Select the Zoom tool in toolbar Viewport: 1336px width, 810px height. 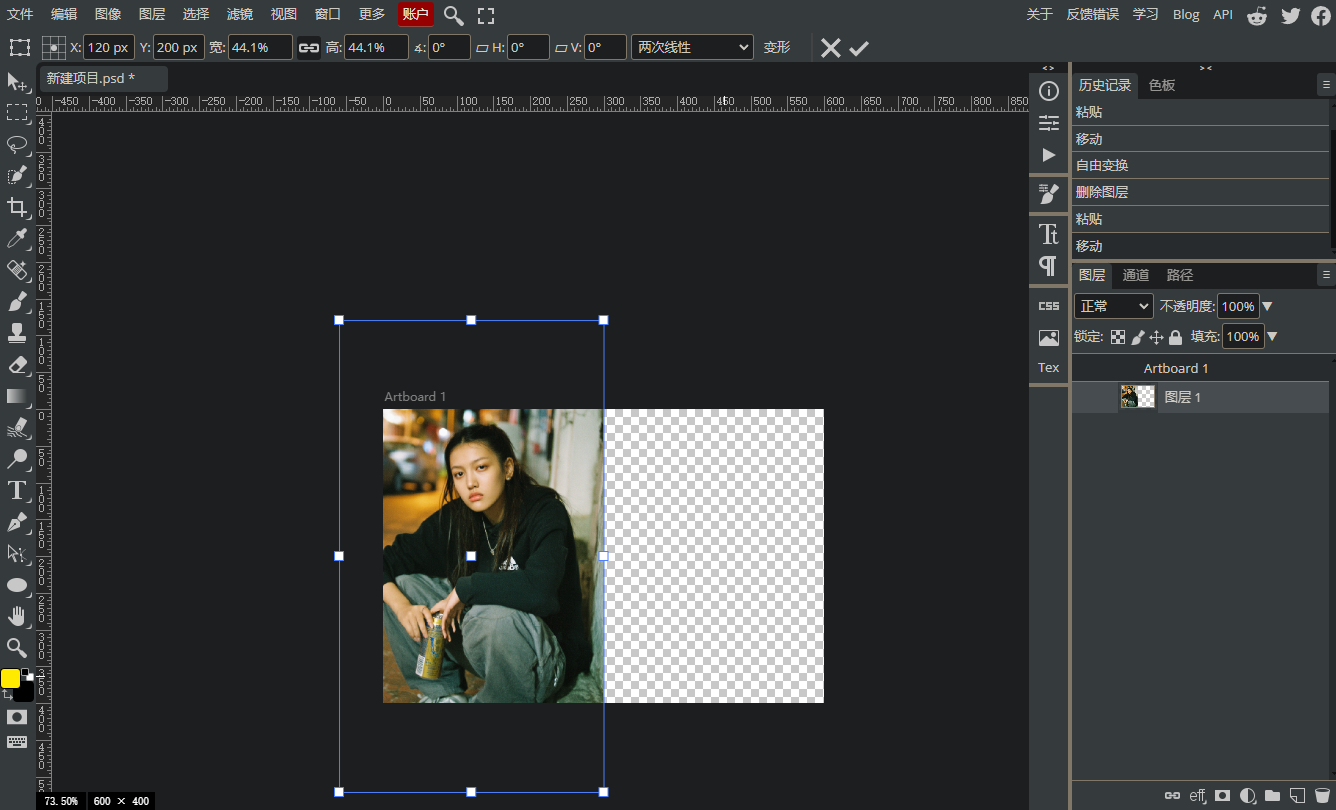[x=17, y=648]
